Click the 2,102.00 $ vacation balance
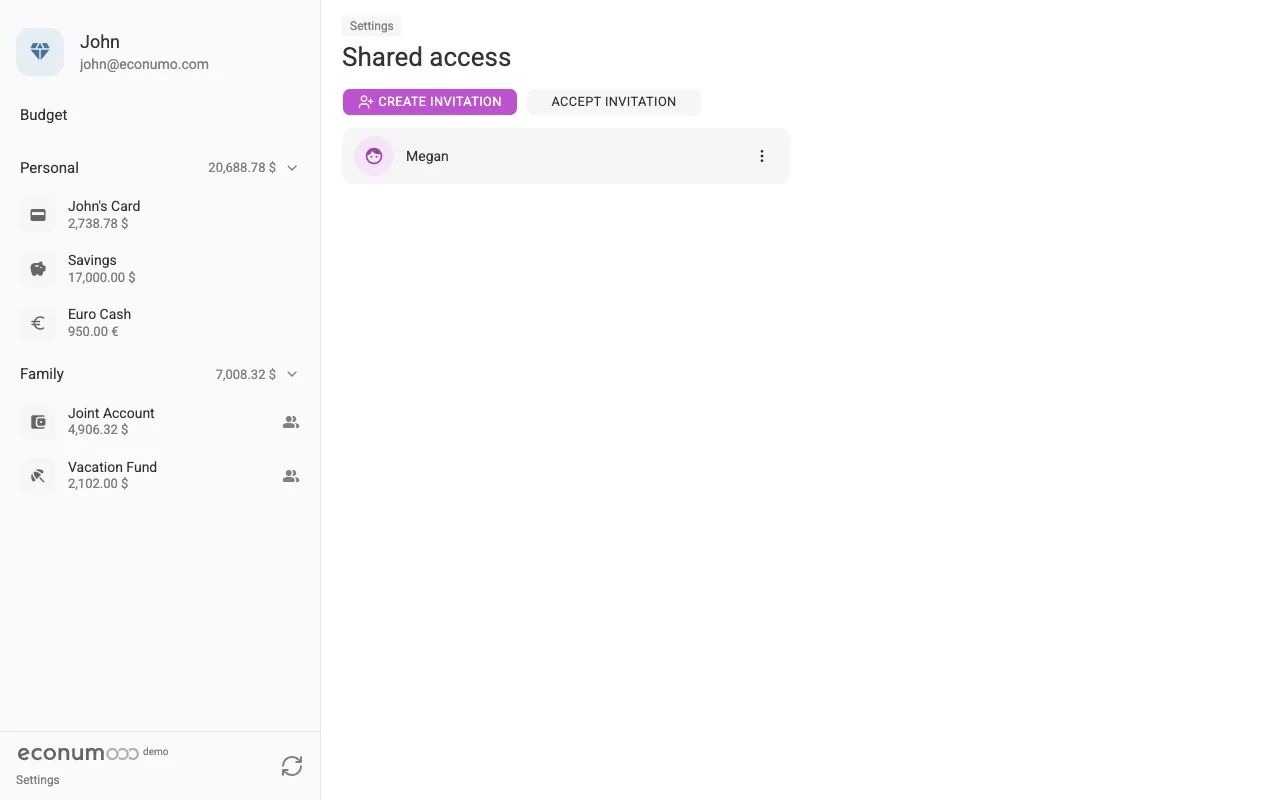 tap(98, 484)
